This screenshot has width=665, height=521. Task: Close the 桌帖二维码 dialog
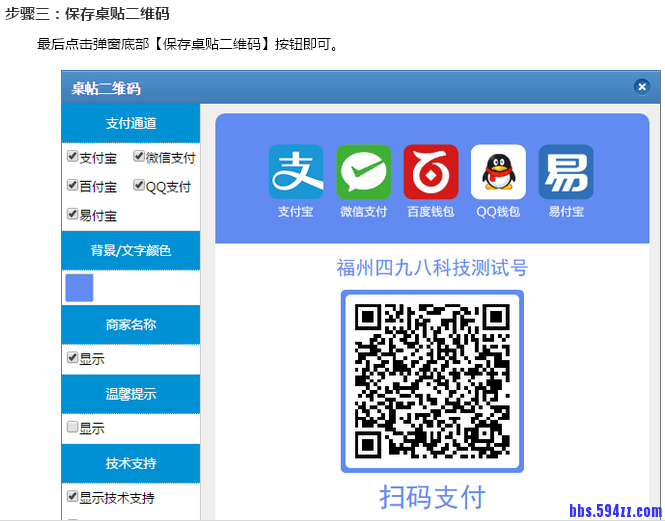(x=642, y=87)
